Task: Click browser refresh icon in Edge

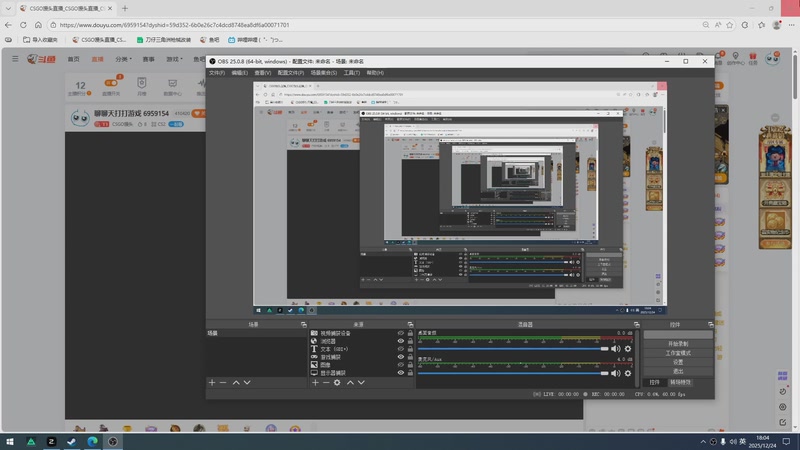Action: (23, 24)
